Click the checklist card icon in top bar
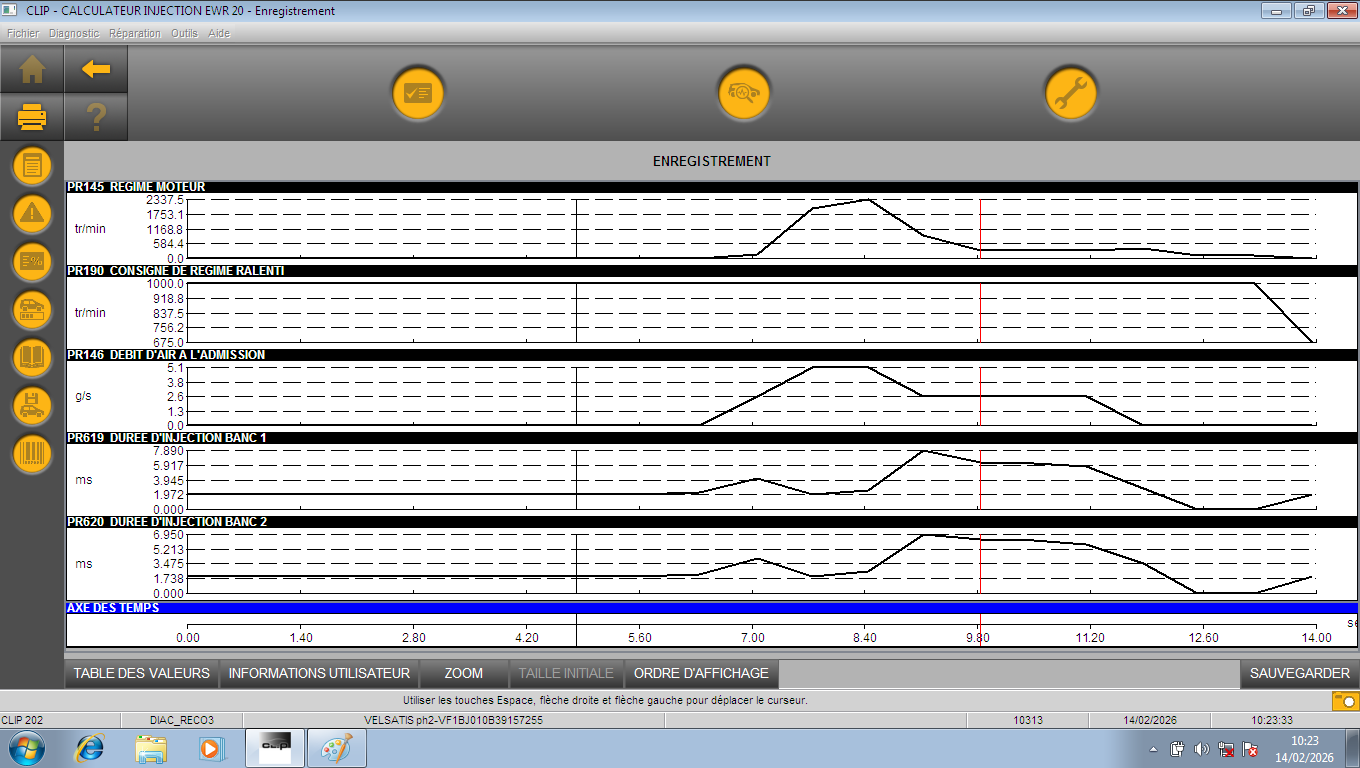 (x=417, y=94)
